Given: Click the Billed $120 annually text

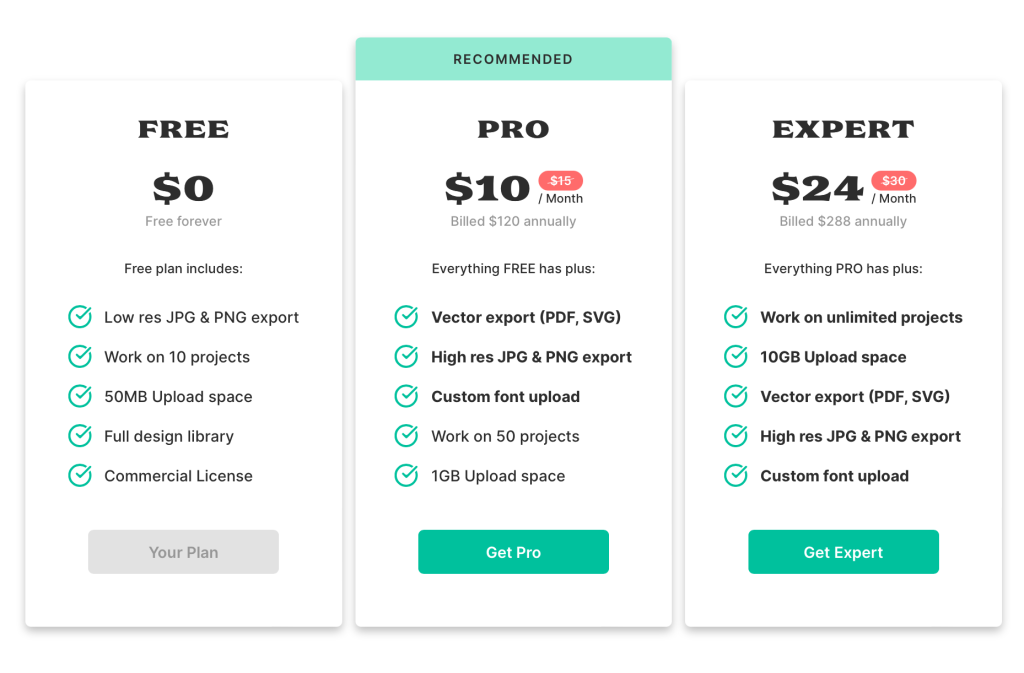Looking at the screenshot, I should coord(513,221).
